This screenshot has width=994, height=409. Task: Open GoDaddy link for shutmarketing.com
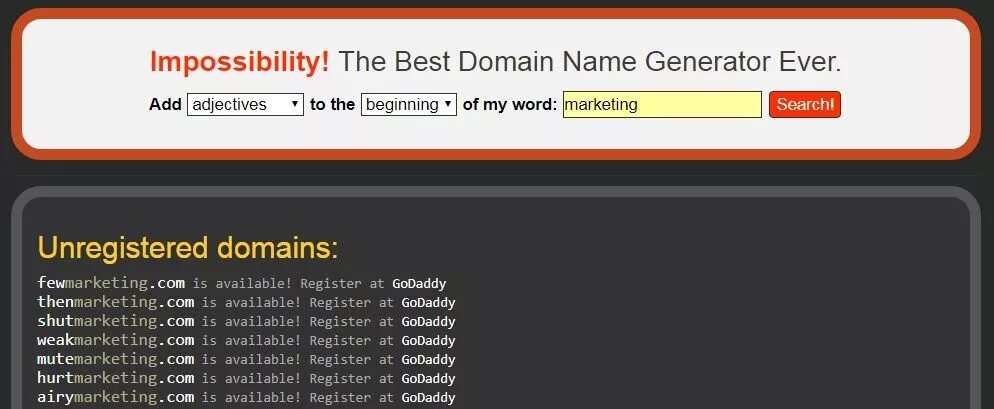[428, 321]
